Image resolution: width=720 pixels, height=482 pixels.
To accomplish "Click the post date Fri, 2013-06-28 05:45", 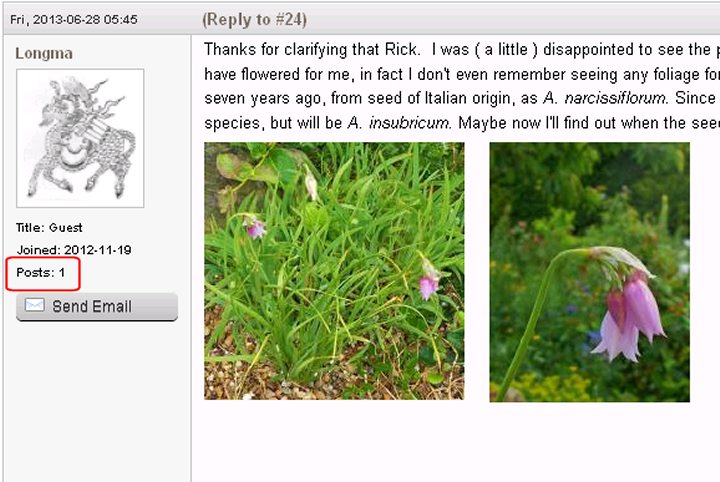I will tap(74, 20).
